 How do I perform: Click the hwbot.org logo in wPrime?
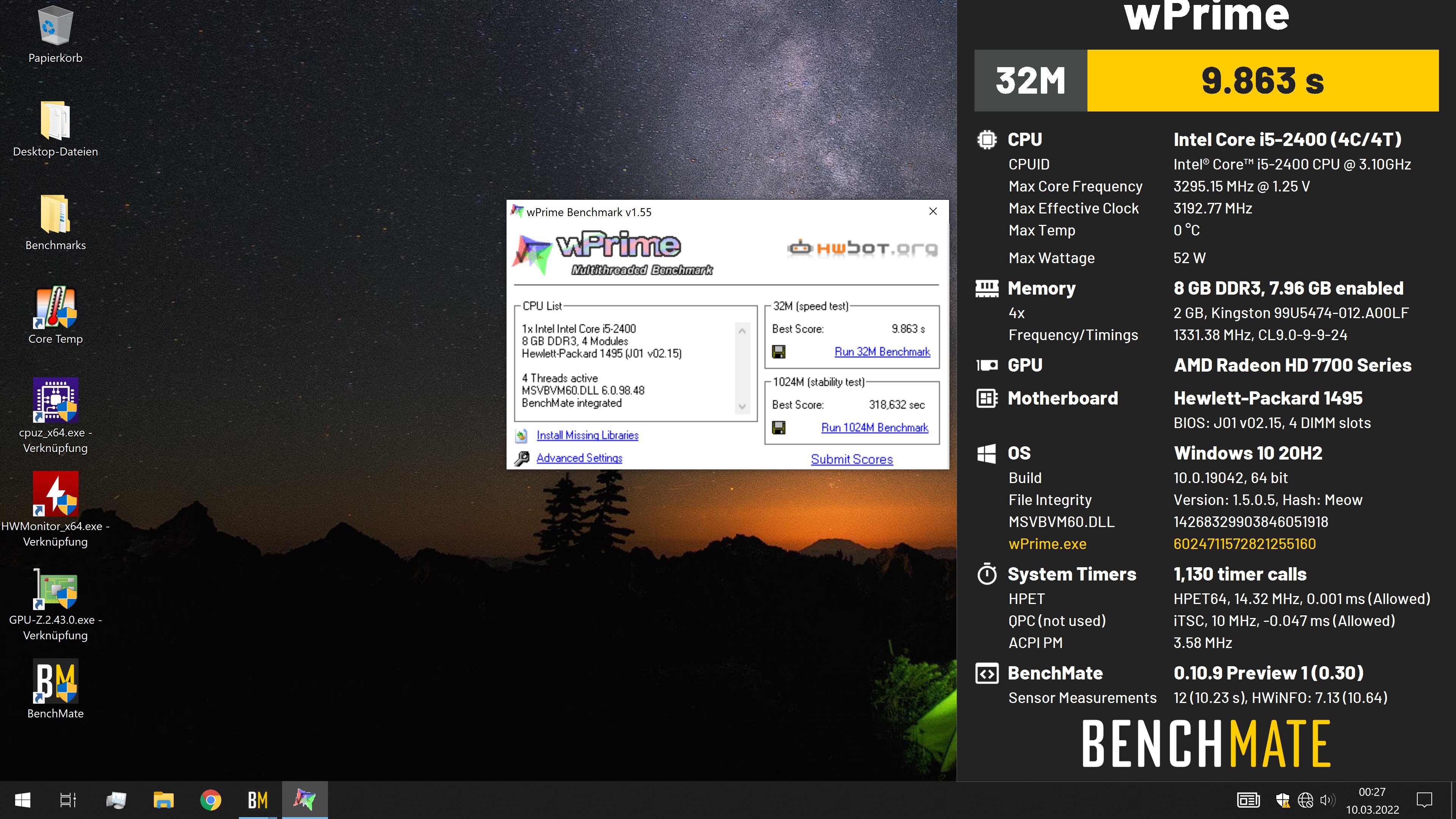pos(863,248)
